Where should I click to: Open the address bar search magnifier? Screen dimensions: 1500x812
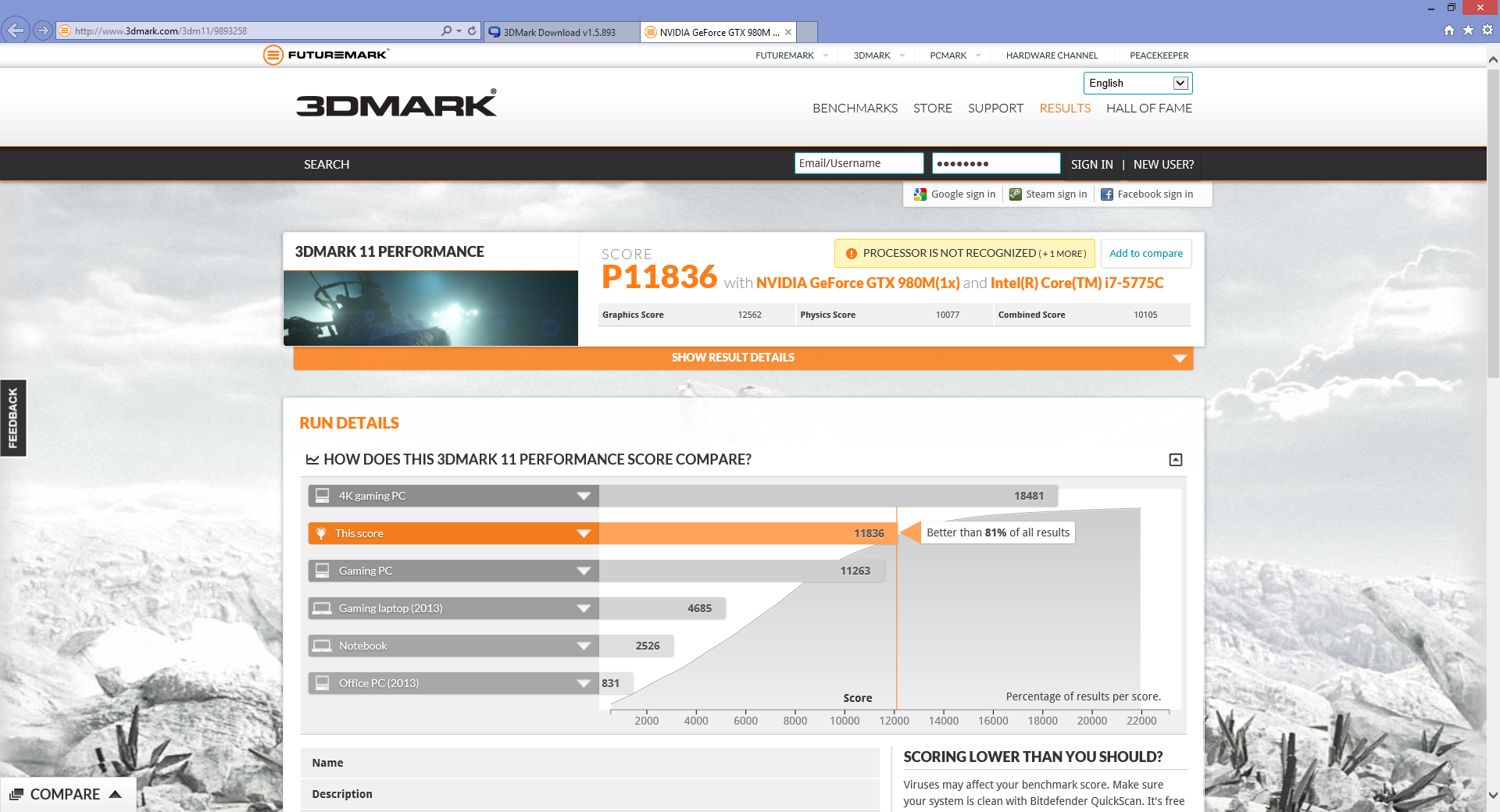pos(446,30)
